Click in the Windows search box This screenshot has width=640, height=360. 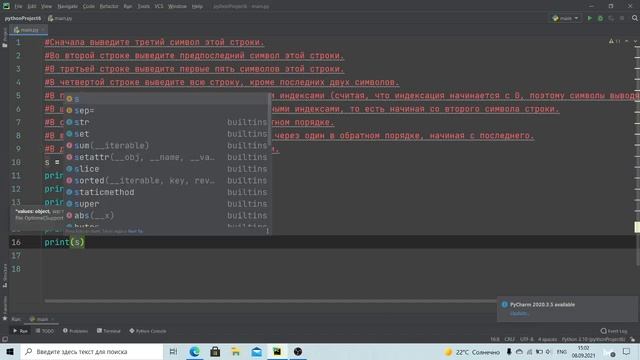pyautogui.click(x=91, y=351)
